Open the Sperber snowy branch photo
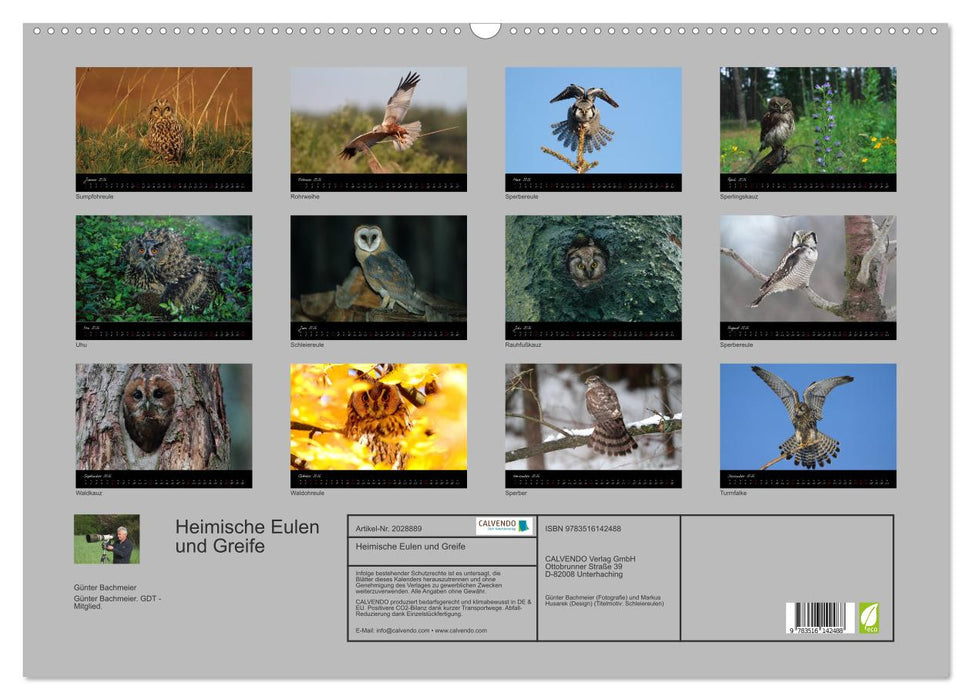 (x=593, y=417)
